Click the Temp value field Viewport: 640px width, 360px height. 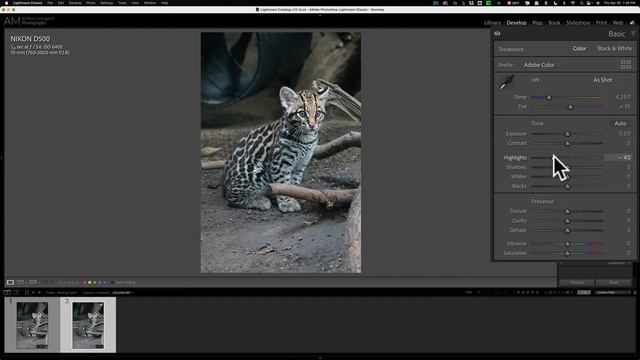(x=622, y=97)
